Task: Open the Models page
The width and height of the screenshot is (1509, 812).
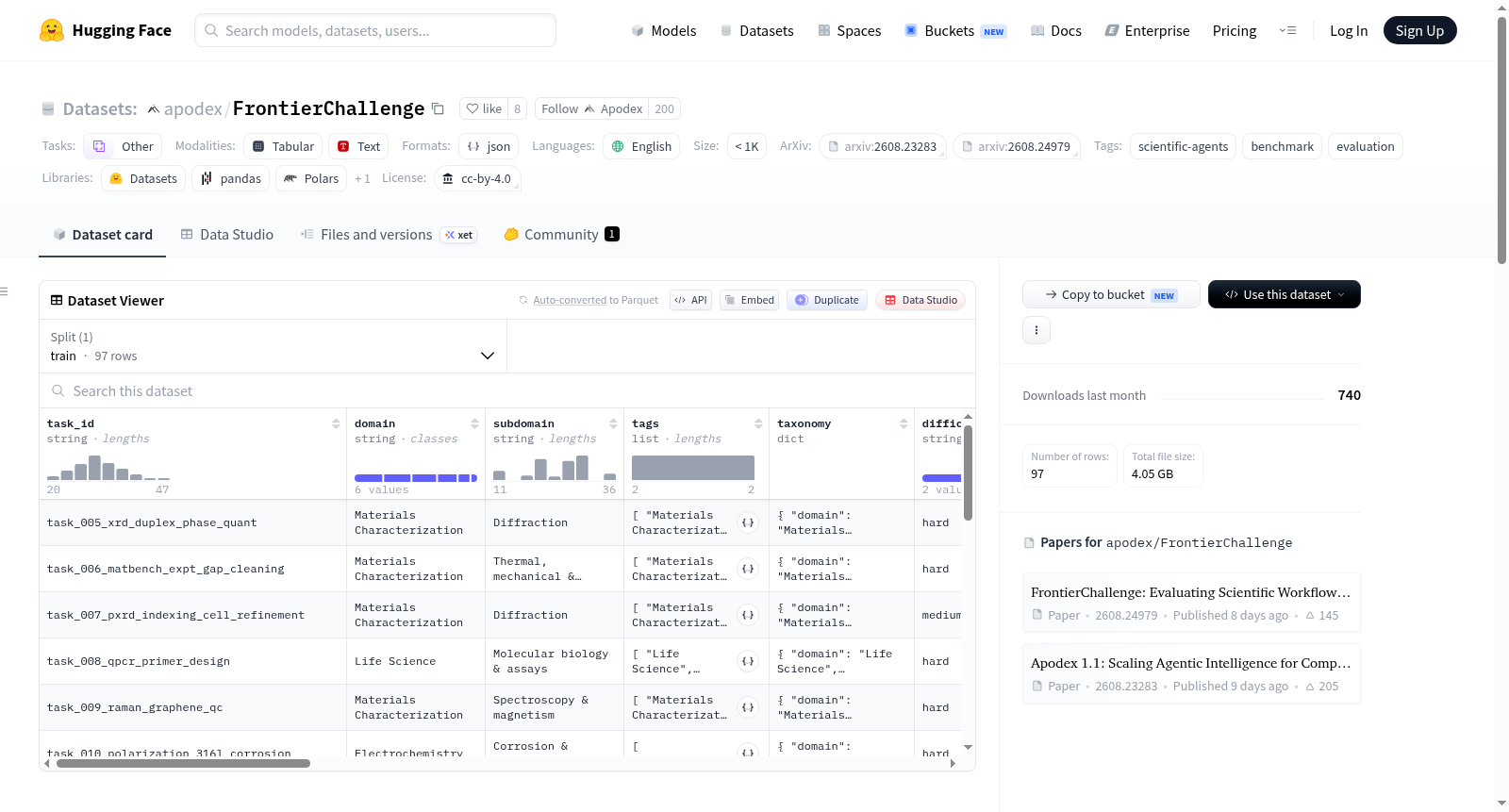Action: (x=663, y=30)
